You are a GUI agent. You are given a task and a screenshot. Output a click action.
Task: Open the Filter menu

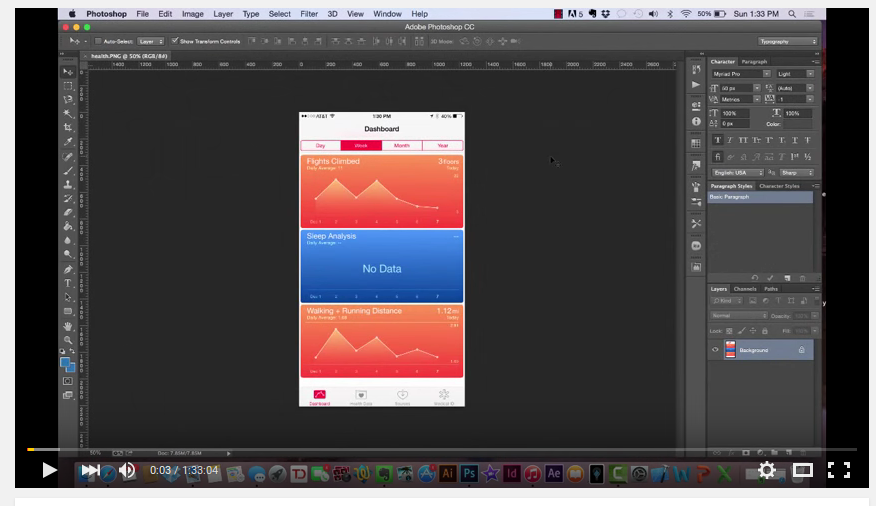(309, 14)
